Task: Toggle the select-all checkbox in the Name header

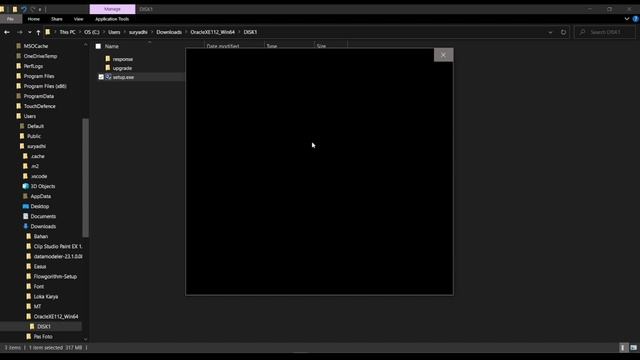Action: (x=98, y=47)
